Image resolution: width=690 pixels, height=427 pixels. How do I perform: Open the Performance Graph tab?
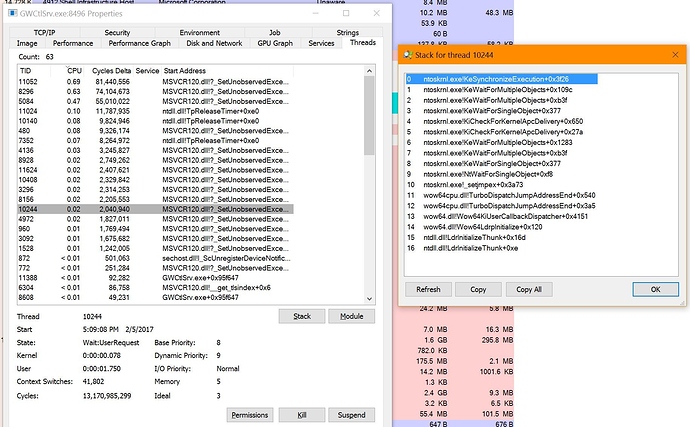point(139,44)
